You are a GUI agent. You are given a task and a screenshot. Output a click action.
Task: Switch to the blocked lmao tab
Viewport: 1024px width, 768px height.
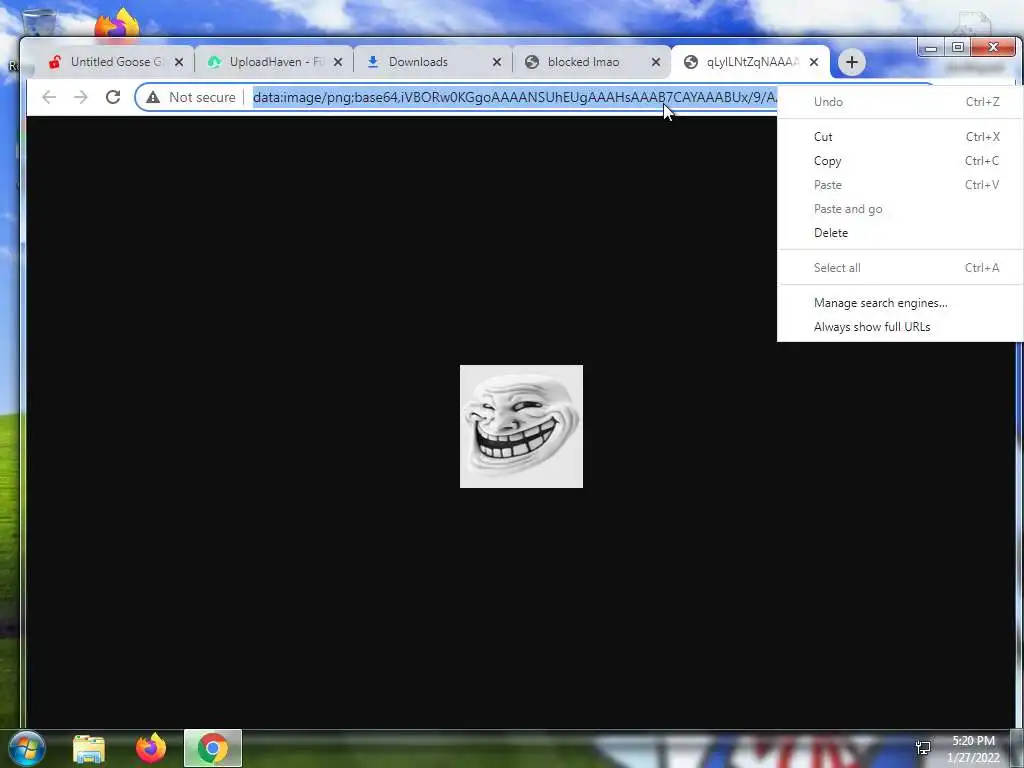593,62
